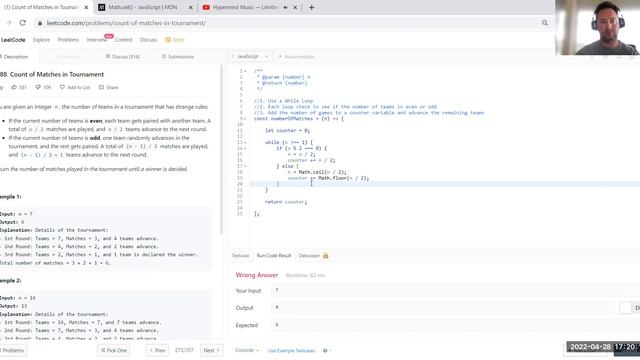
Task: Select the Testcase tab
Action: click(240, 256)
